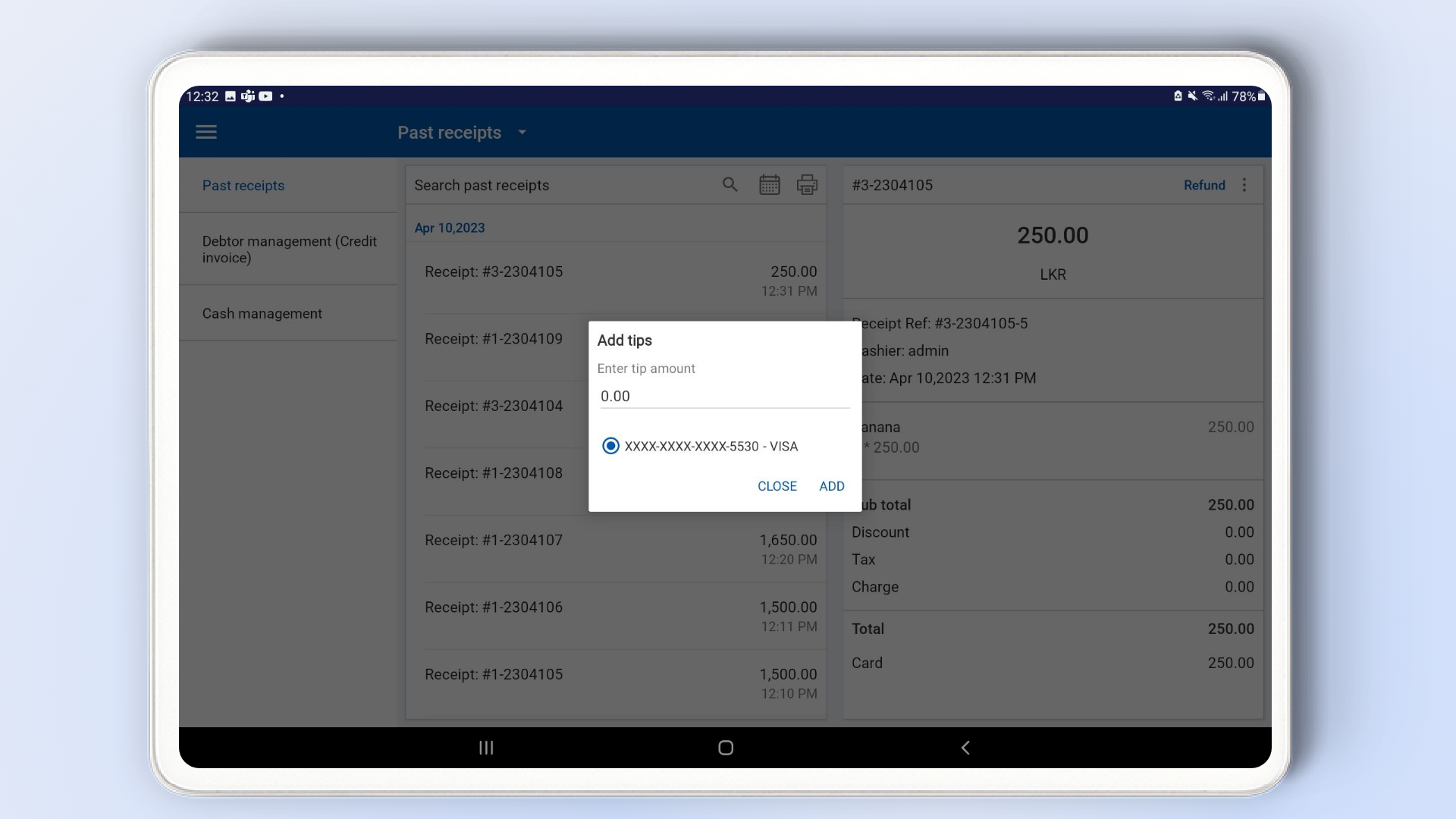Viewport: 1456px width, 819px height.
Task: Open the three-dot receipt options menu
Action: pos(1244,185)
